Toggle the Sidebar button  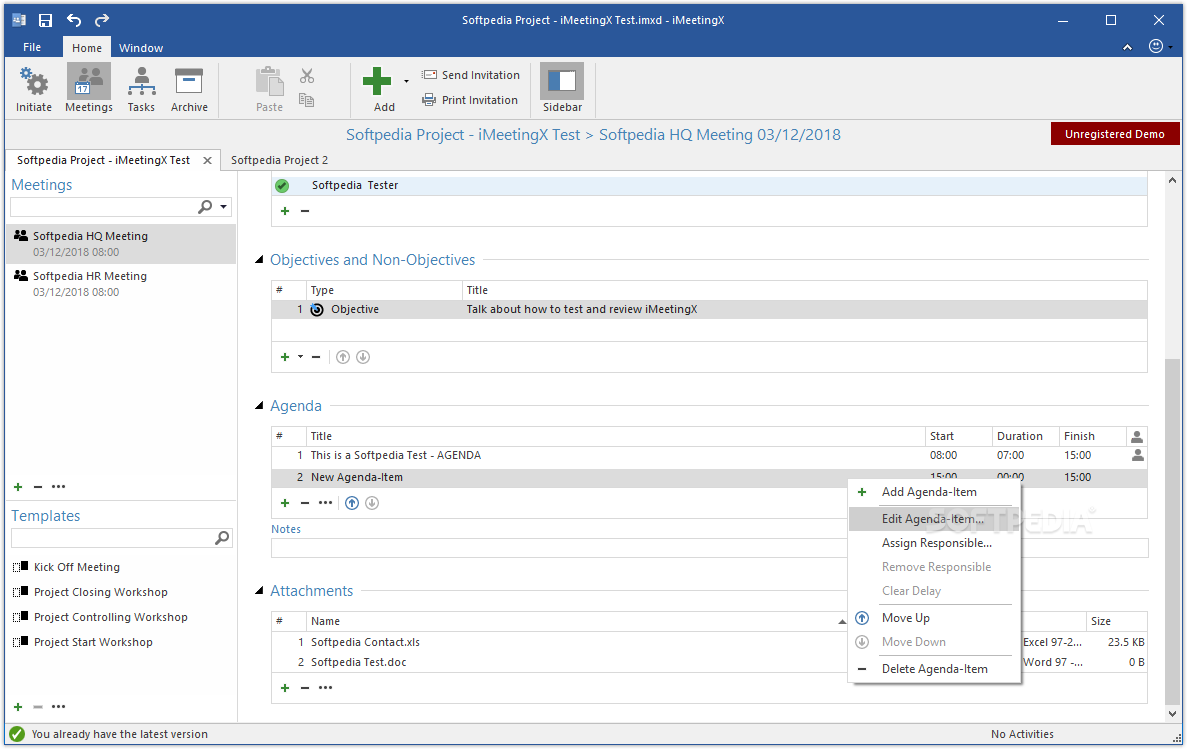click(x=562, y=89)
